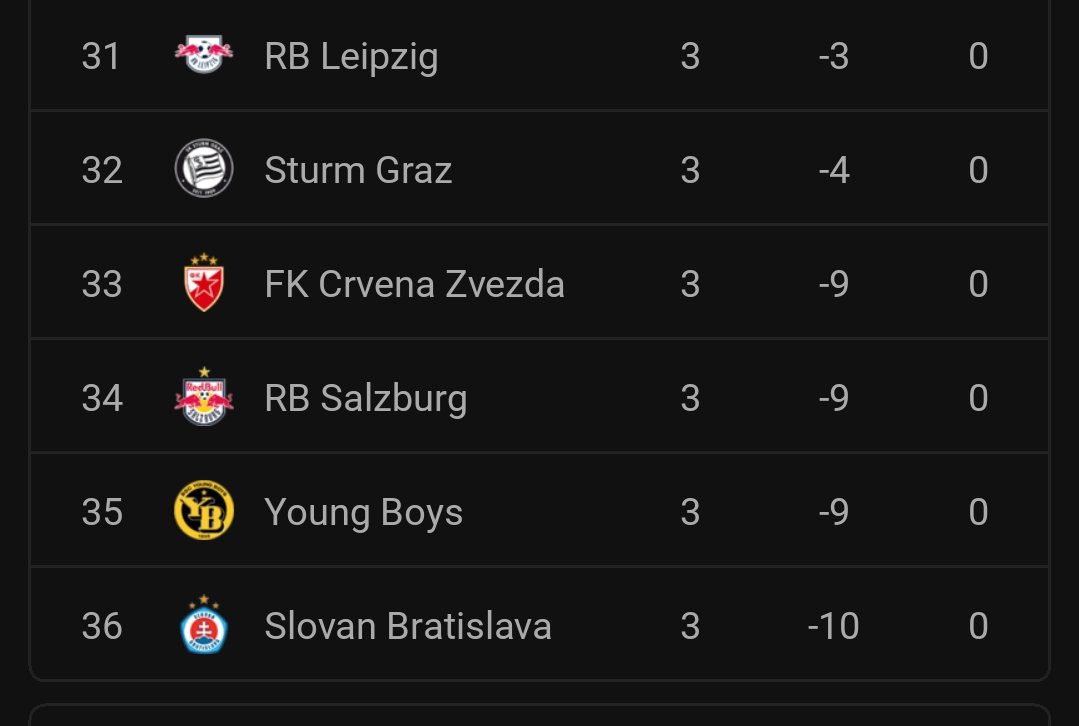1079x726 pixels.
Task: Select the Slovan Bratislava team name
Action: point(408,626)
